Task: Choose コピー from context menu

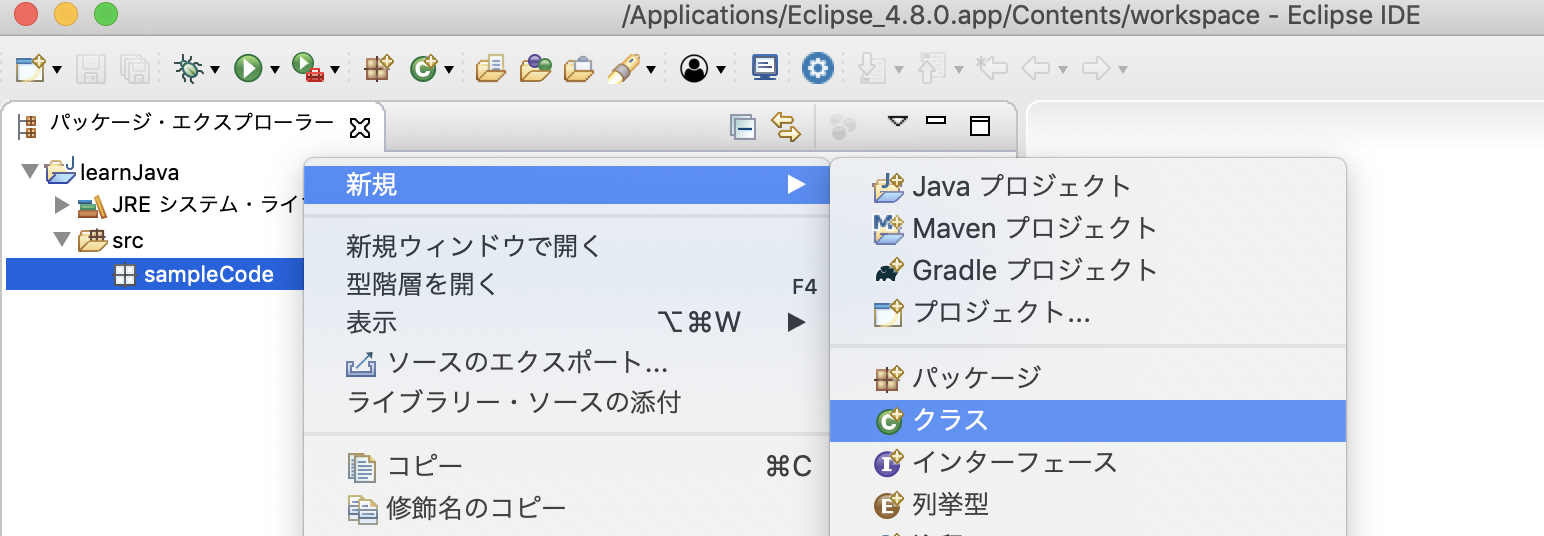Action: click(567, 467)
